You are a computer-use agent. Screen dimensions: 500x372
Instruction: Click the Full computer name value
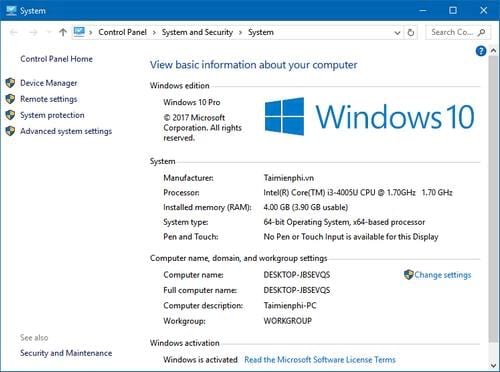tap(297, 290)
